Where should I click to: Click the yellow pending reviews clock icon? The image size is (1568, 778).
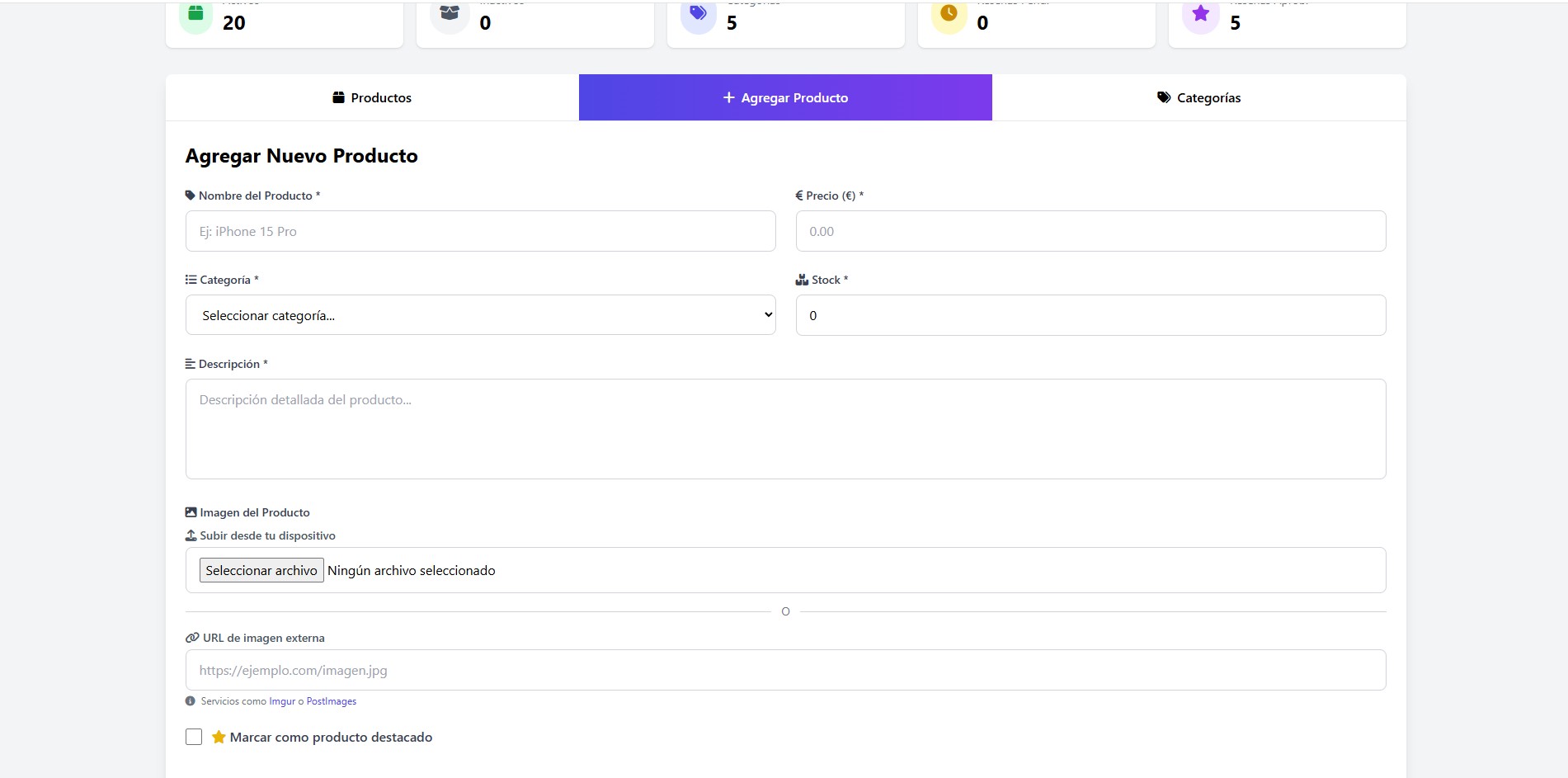tap(949, 14)
